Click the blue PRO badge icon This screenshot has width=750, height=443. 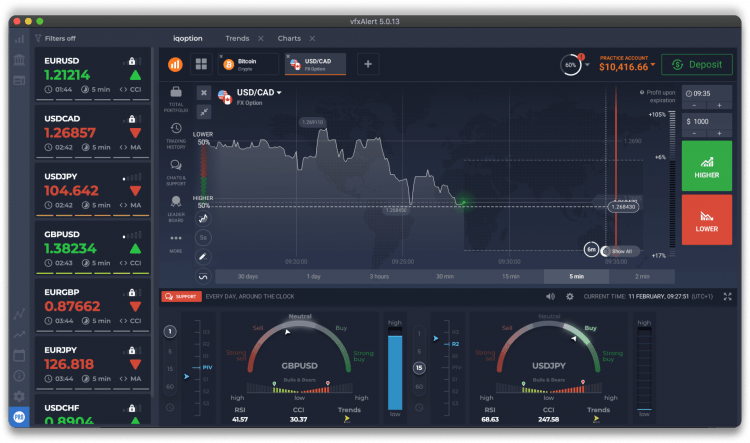coord(19,417)
